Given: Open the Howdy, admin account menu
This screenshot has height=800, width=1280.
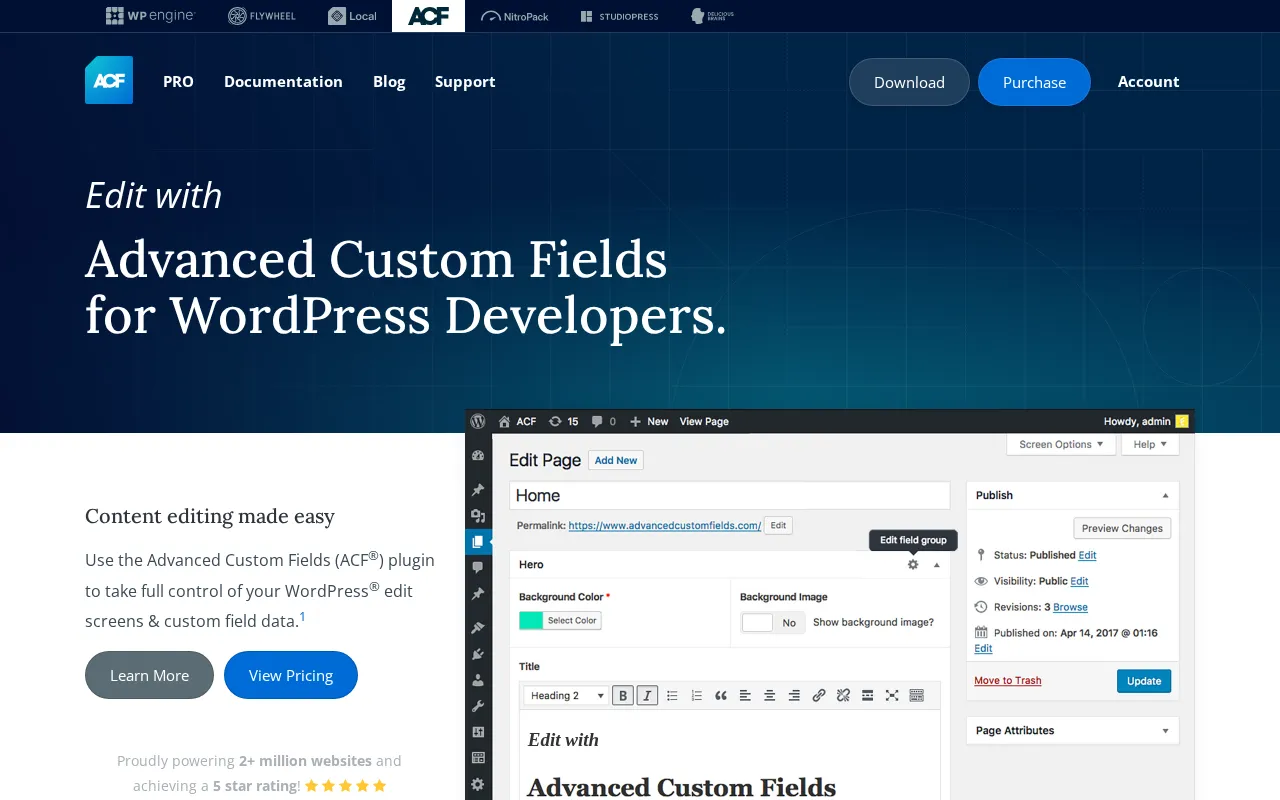Looking at the screenshot, I should [x=1146, y=421].
